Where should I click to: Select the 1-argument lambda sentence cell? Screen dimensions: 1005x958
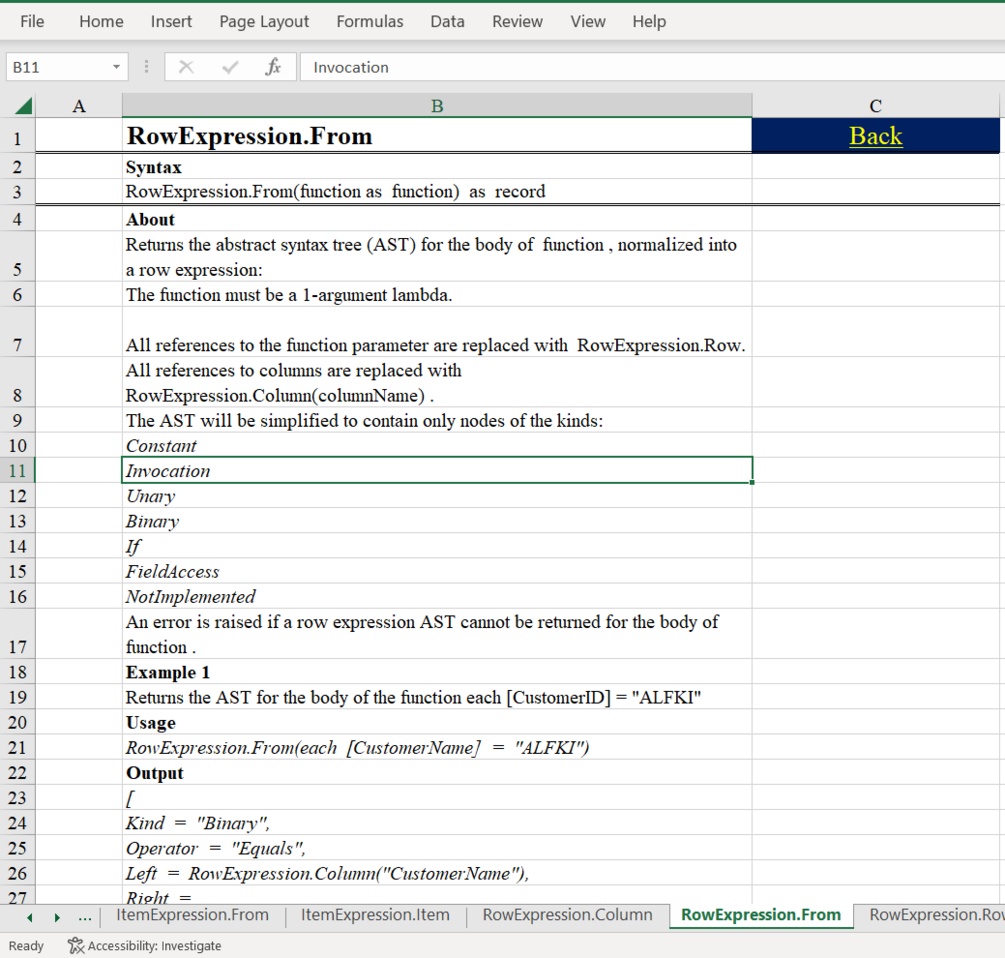pyautogui.click(x=436, y=294)
